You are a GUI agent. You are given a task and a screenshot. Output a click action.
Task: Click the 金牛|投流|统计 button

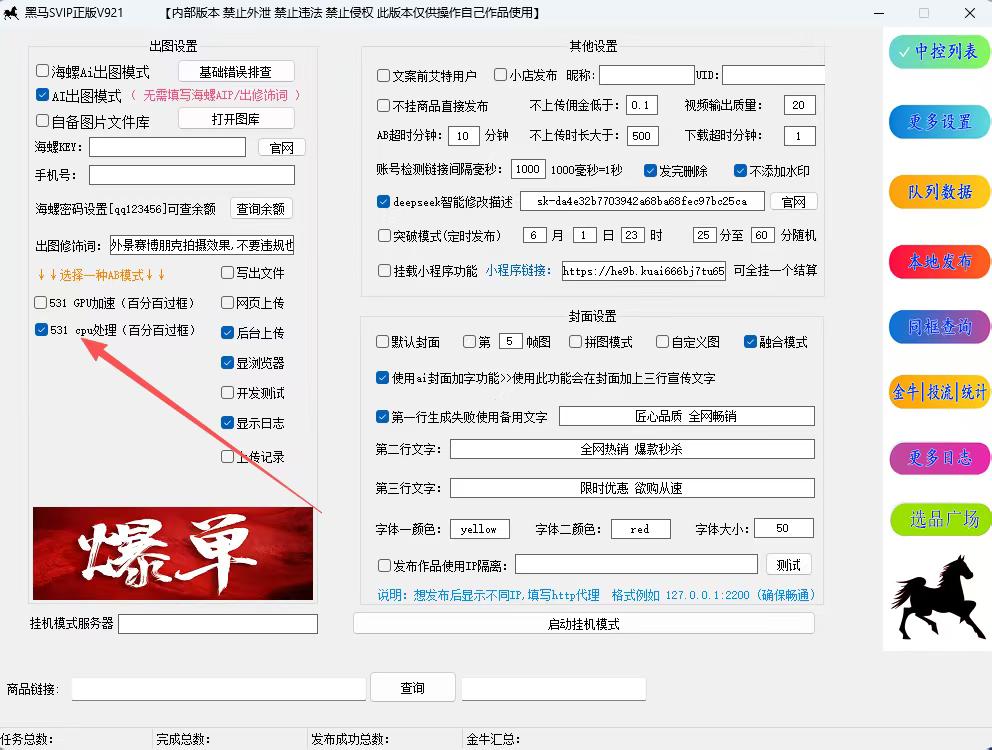939,392
